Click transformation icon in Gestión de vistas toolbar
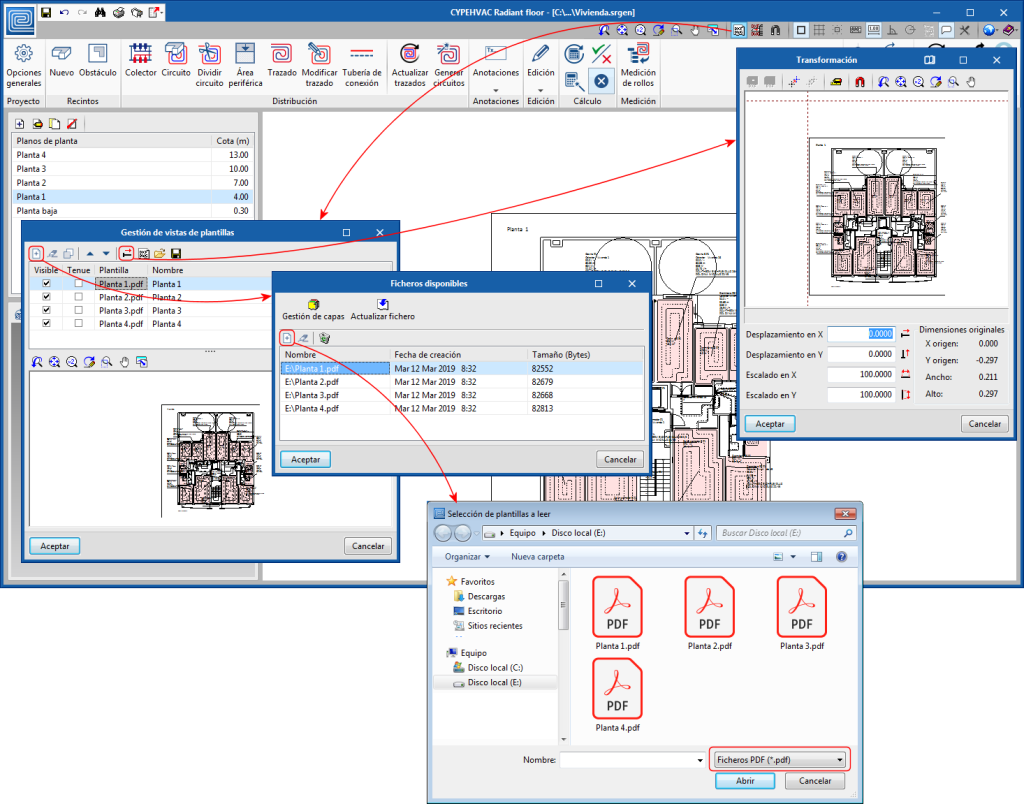 pos(127,253)
